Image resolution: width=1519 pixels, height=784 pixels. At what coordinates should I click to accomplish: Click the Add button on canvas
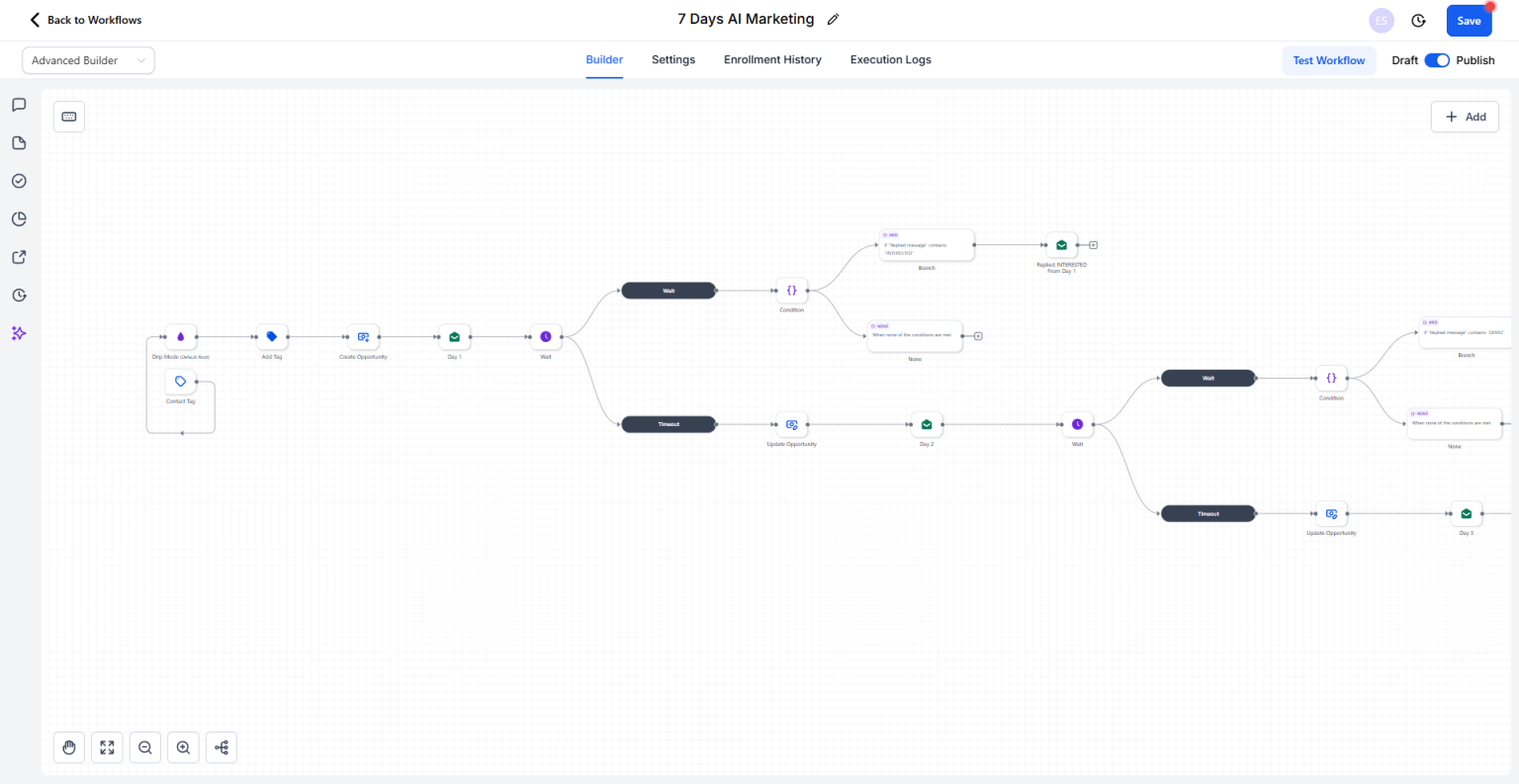(x=1465, y=117)
